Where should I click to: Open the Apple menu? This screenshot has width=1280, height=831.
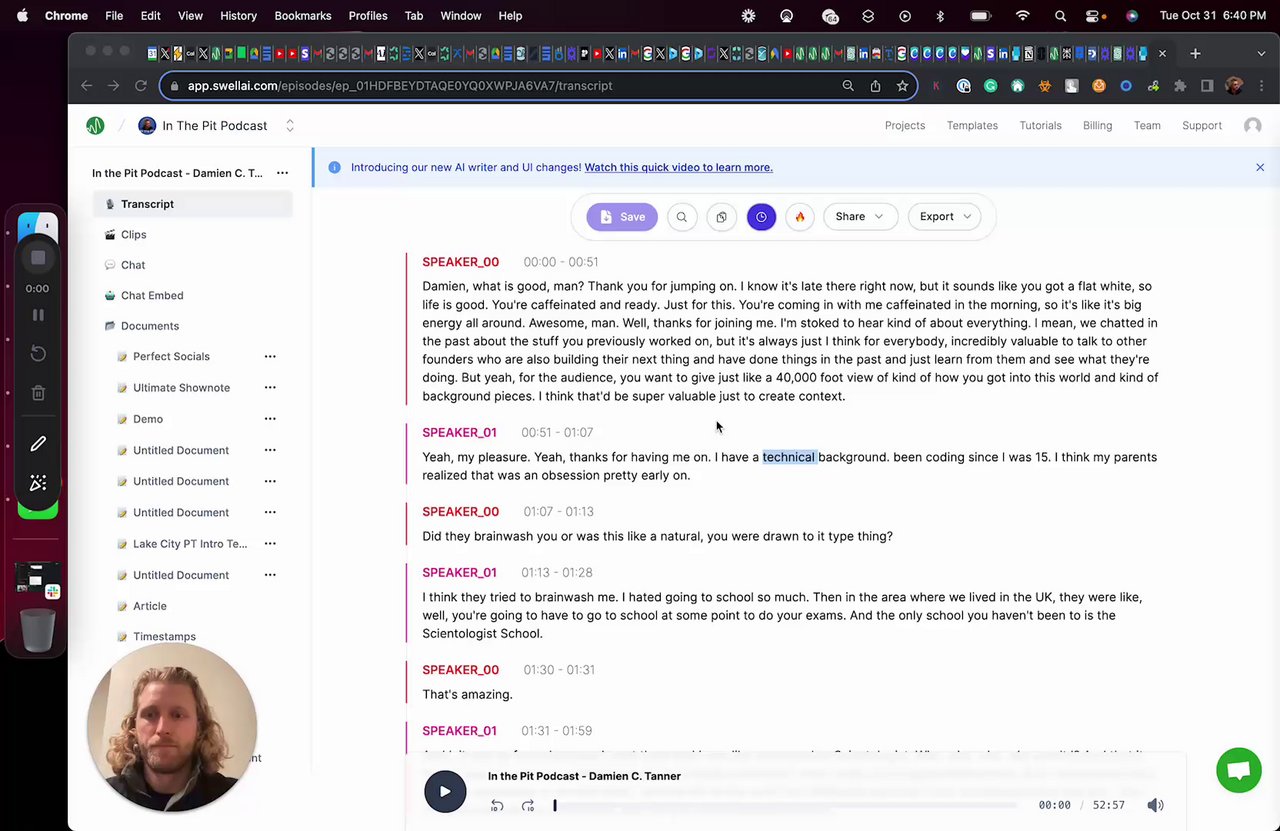pyautogui.click(x=22, y=16)
